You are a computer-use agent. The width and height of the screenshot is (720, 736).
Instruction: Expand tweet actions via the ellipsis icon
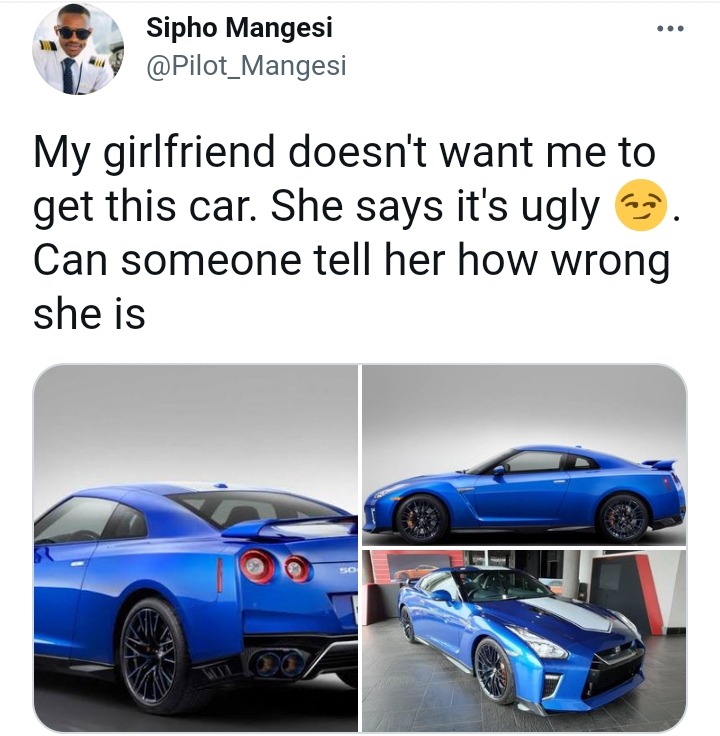pos(670,29)
